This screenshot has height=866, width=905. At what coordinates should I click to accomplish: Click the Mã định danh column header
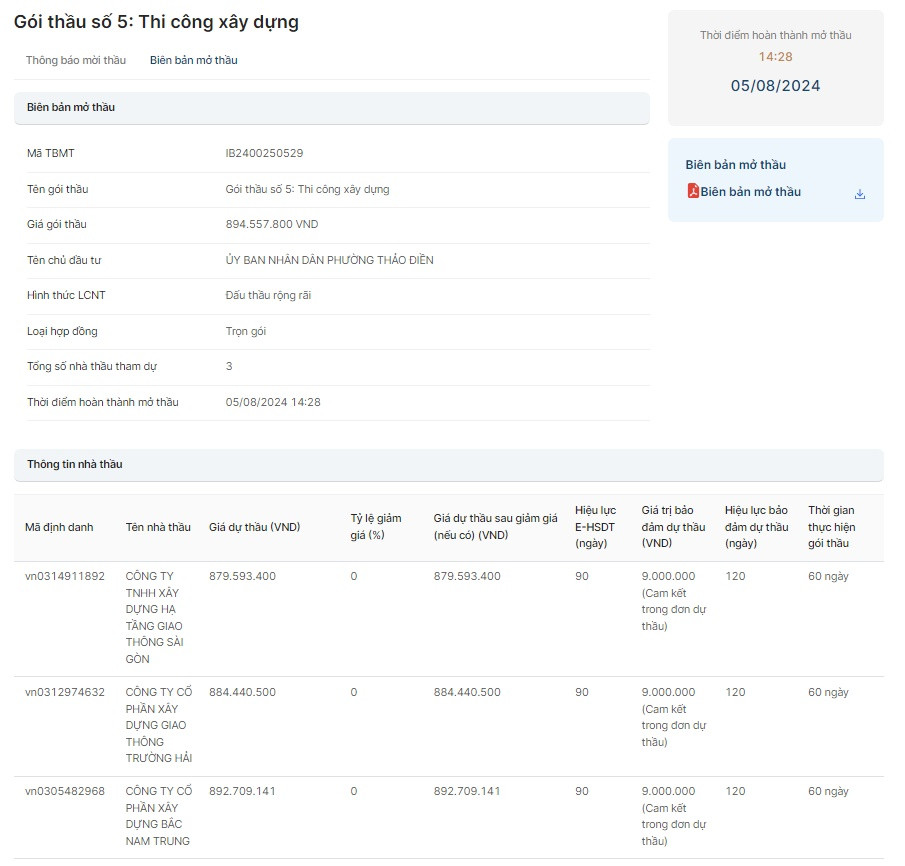click(59, 527)
